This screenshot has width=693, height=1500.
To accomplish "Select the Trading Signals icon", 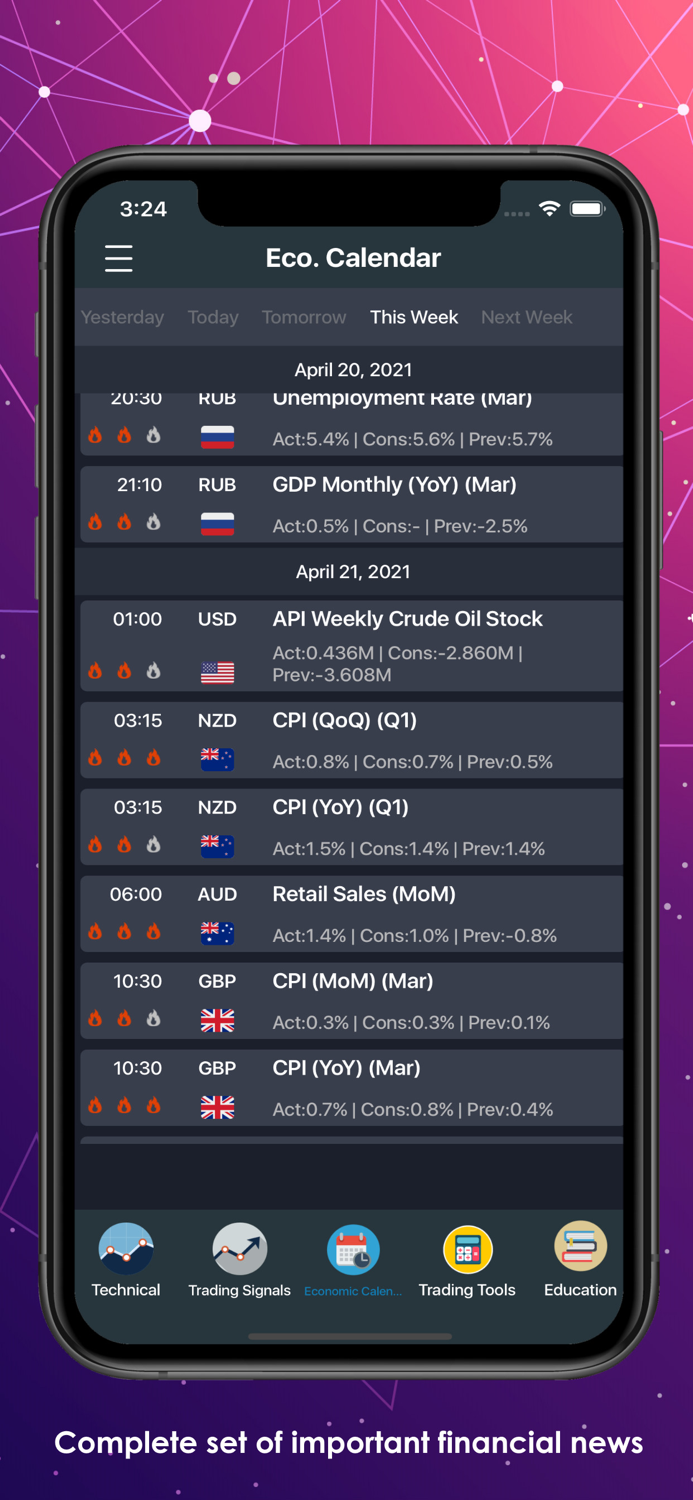I will [239, 1249].
